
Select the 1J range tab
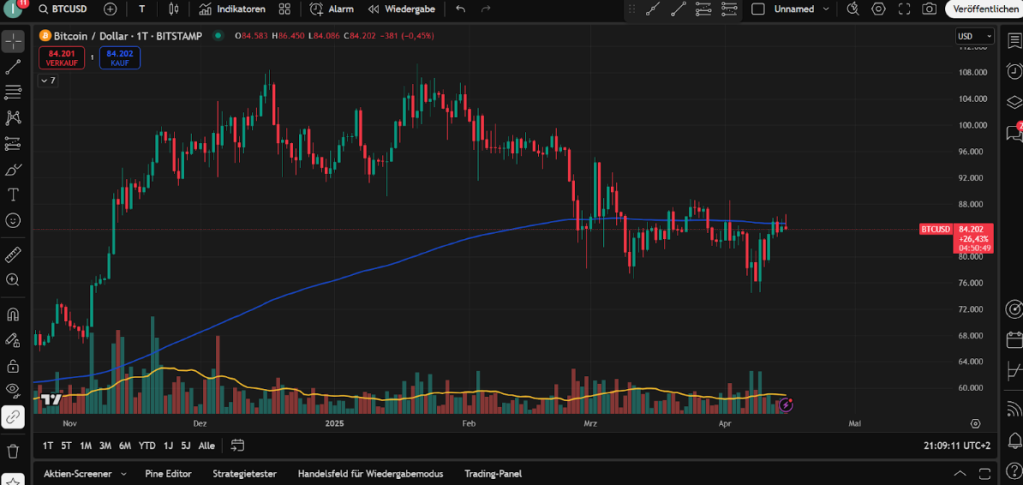coord(168,446)
